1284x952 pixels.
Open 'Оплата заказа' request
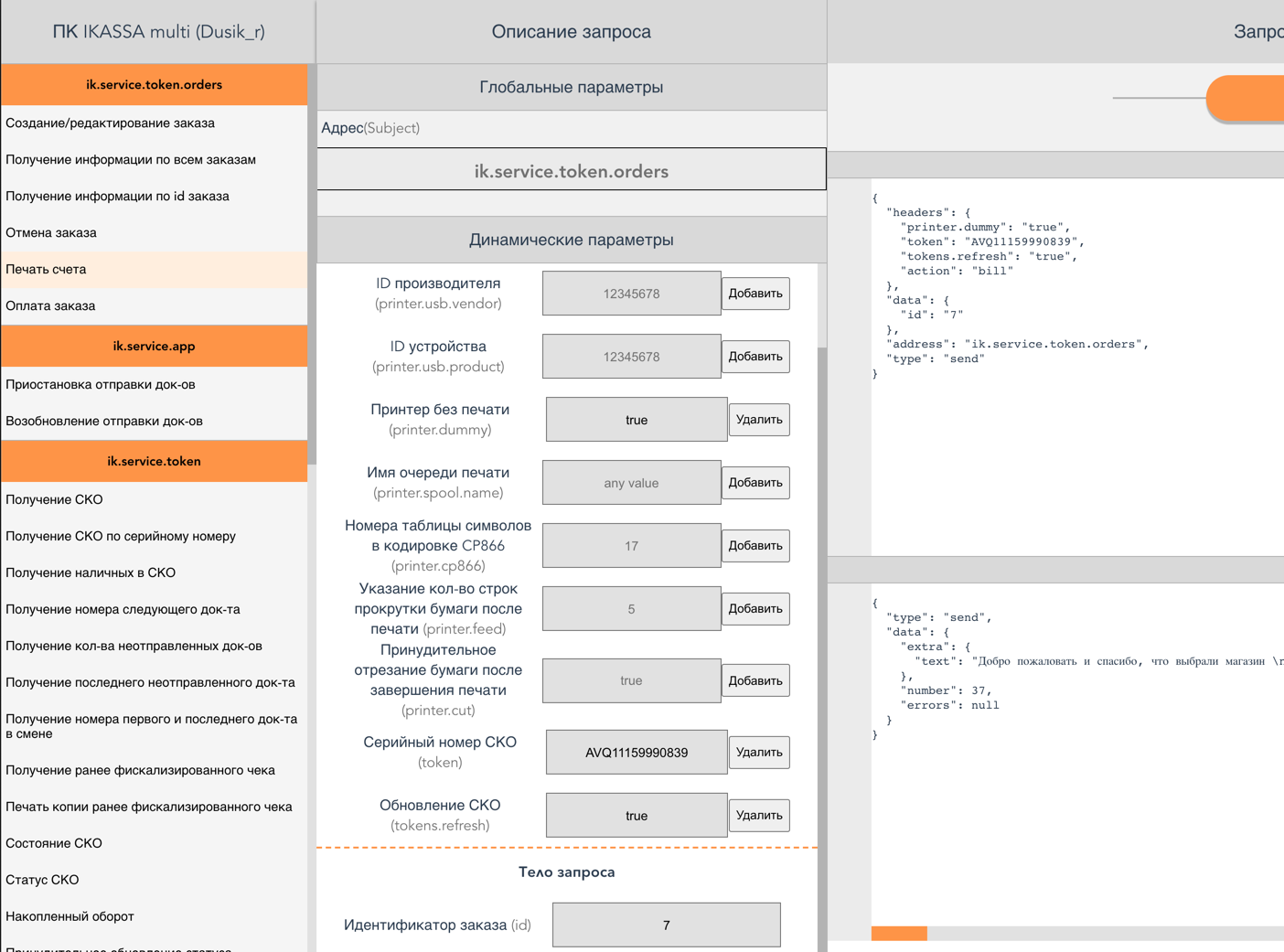50,306
